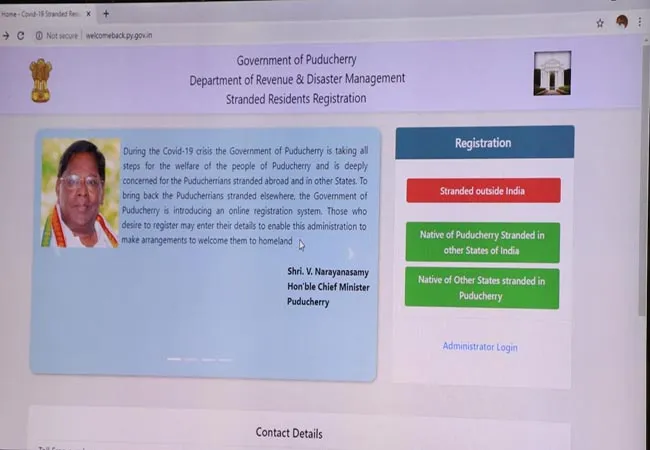Open a new browser tab
650x450 pixels.
(x=106, y=14)
